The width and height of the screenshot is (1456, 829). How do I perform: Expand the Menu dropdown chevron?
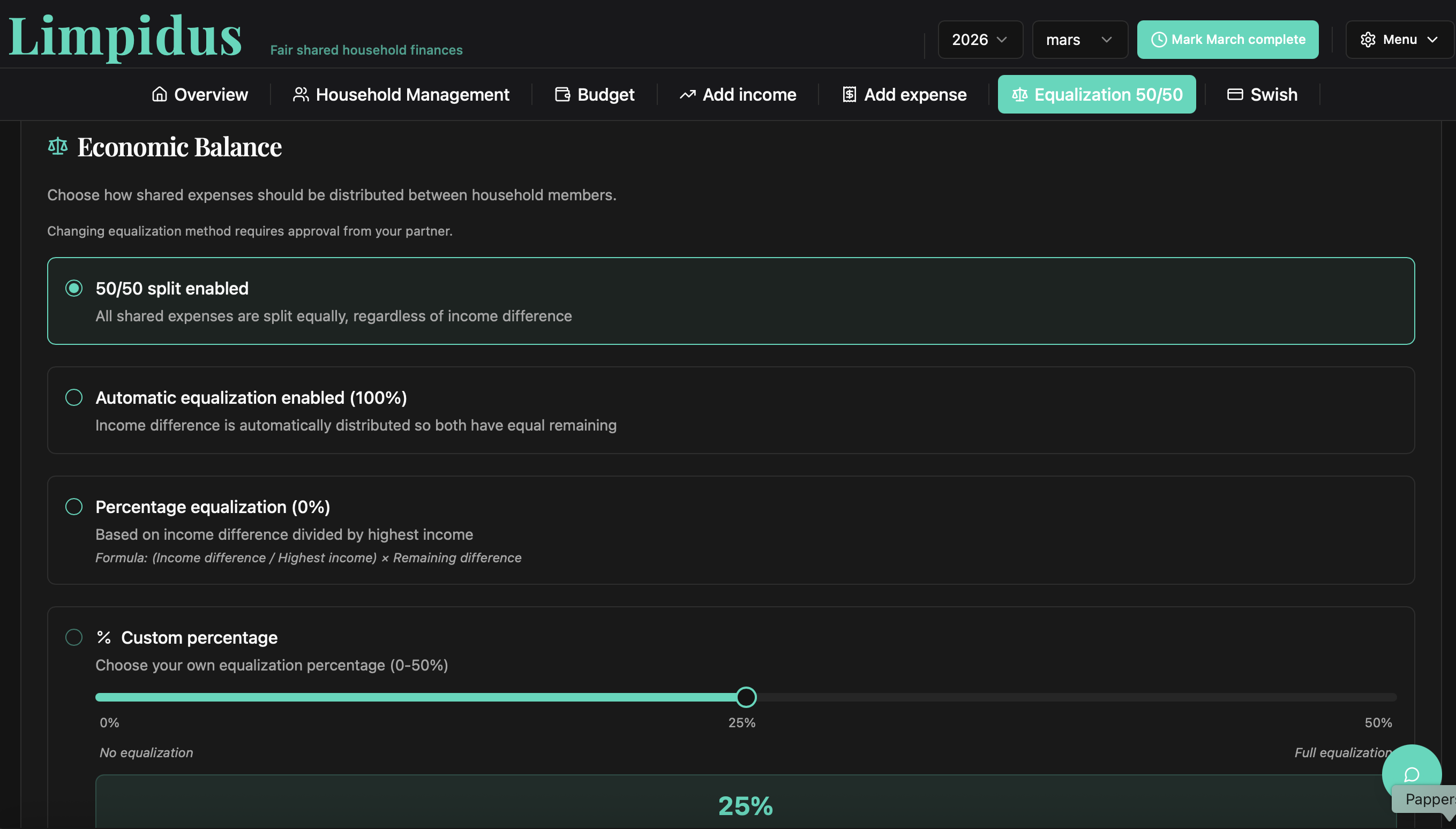point(1432,39)
